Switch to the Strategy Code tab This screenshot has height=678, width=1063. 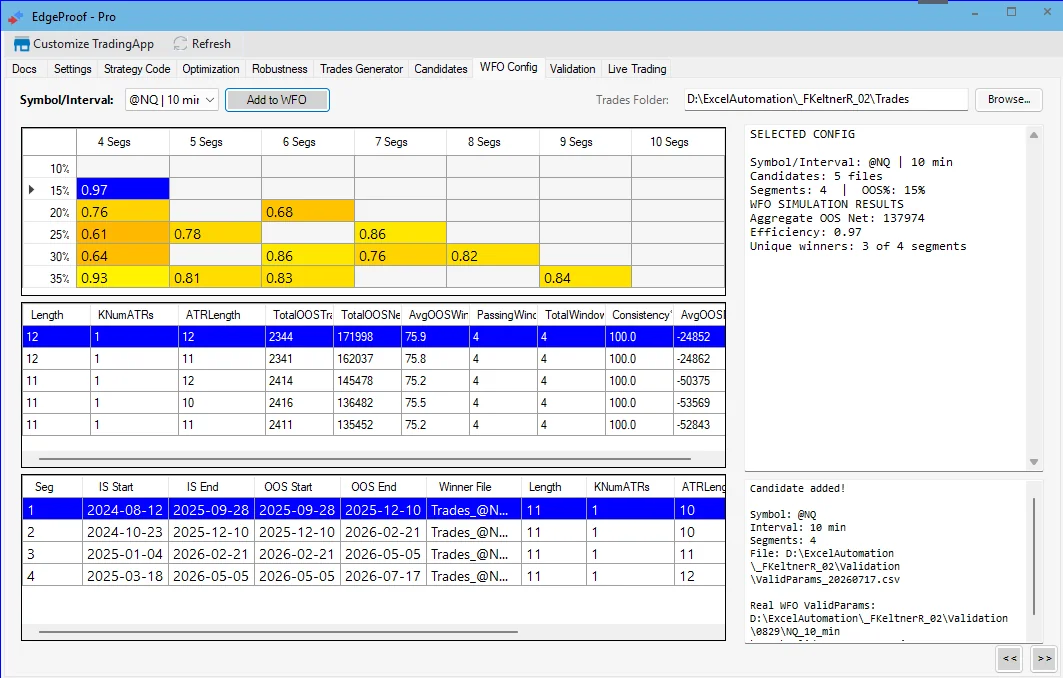(137, 68)
